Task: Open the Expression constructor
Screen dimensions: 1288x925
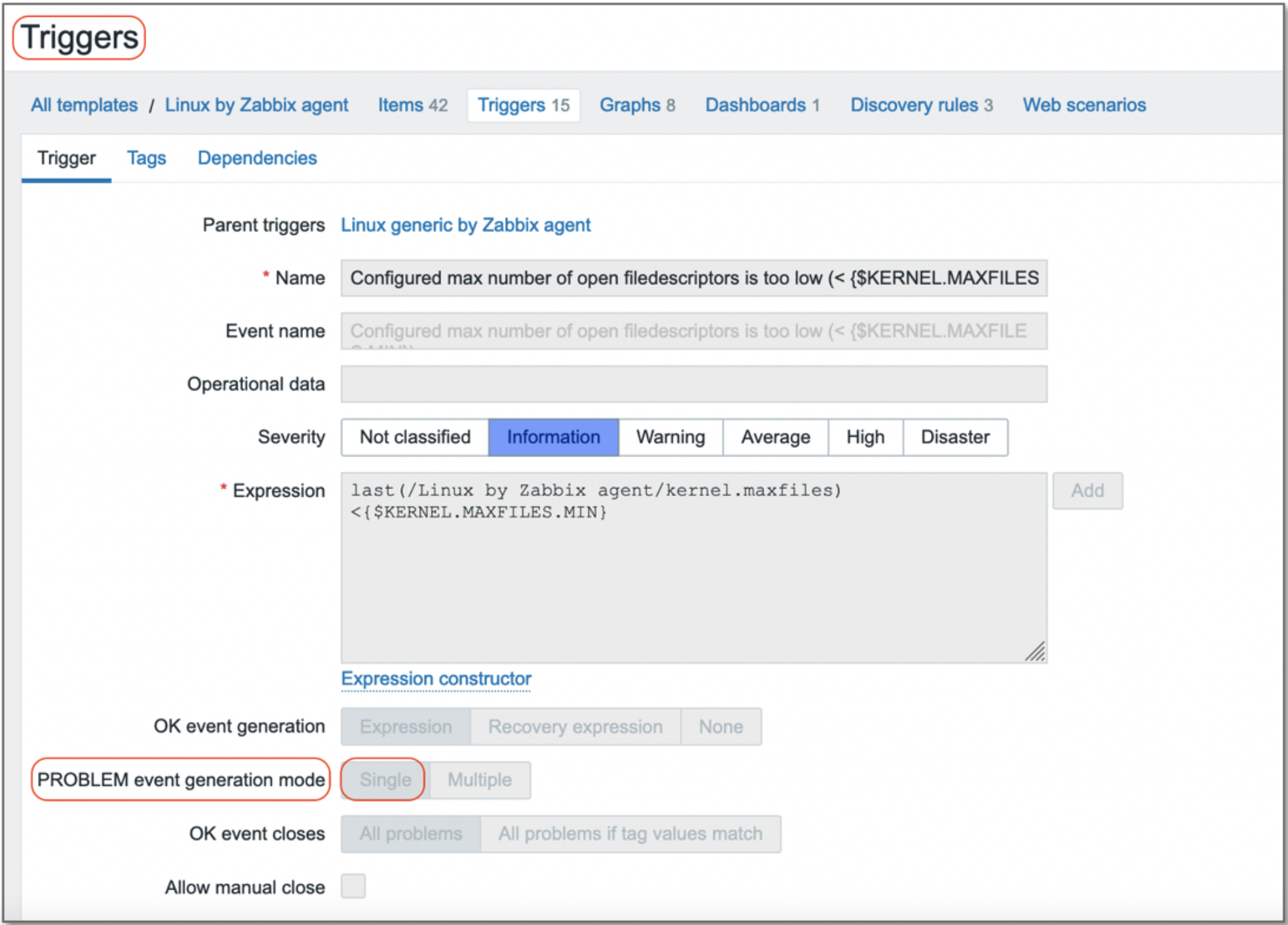Action: coord(436,679)
